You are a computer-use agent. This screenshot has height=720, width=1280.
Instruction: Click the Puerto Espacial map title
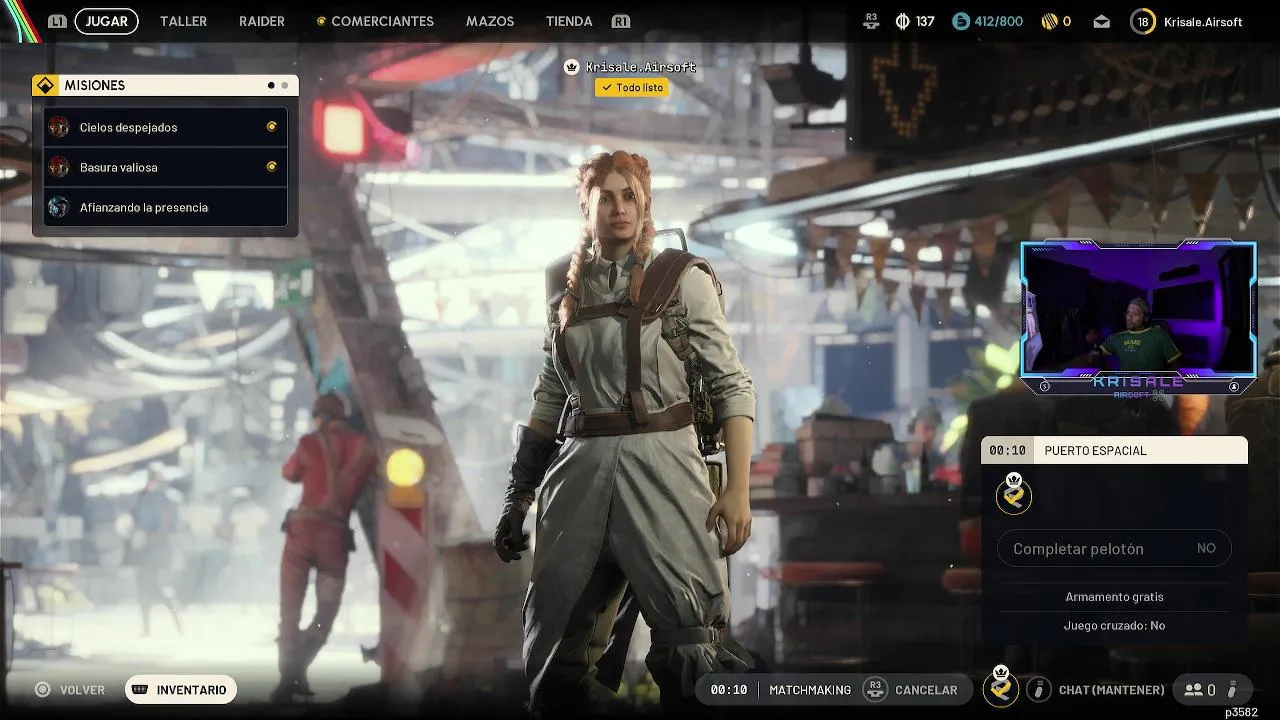click(x=1095, y=450)
